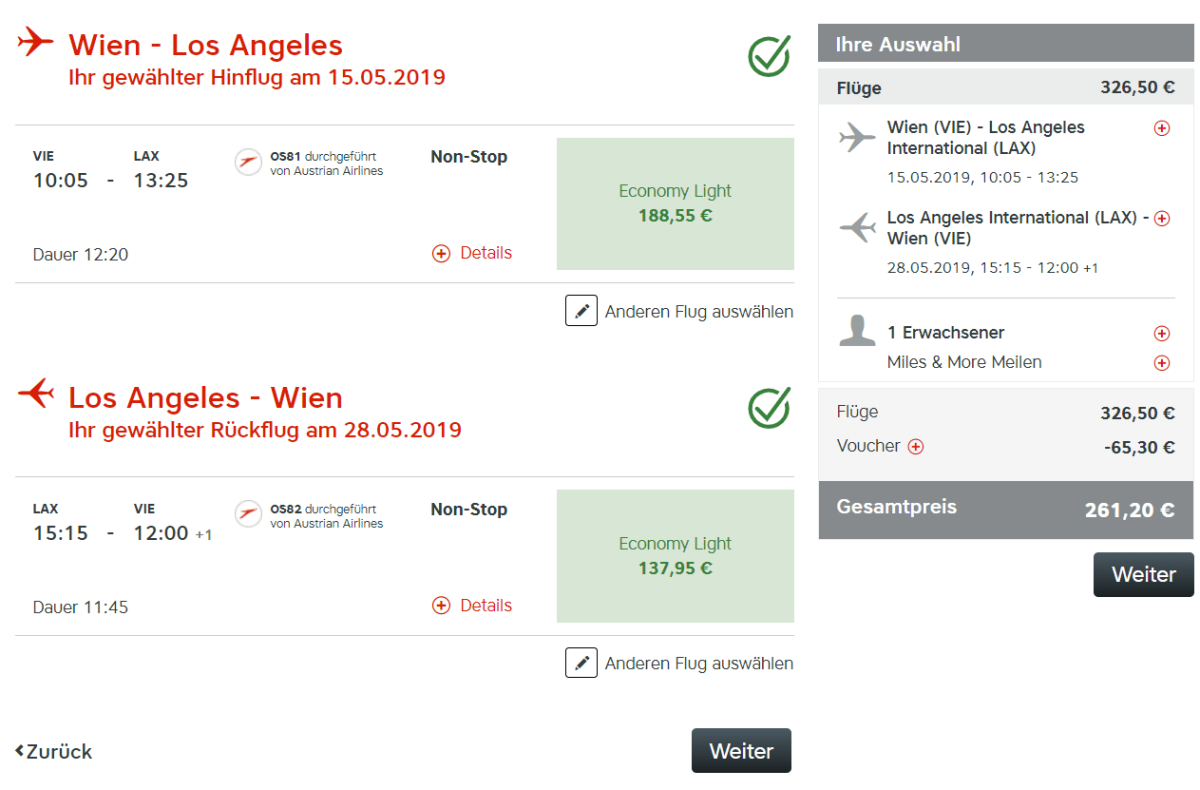
Task: Expand Miles & More Meilen info
Action: click(x=1162, y=363)
